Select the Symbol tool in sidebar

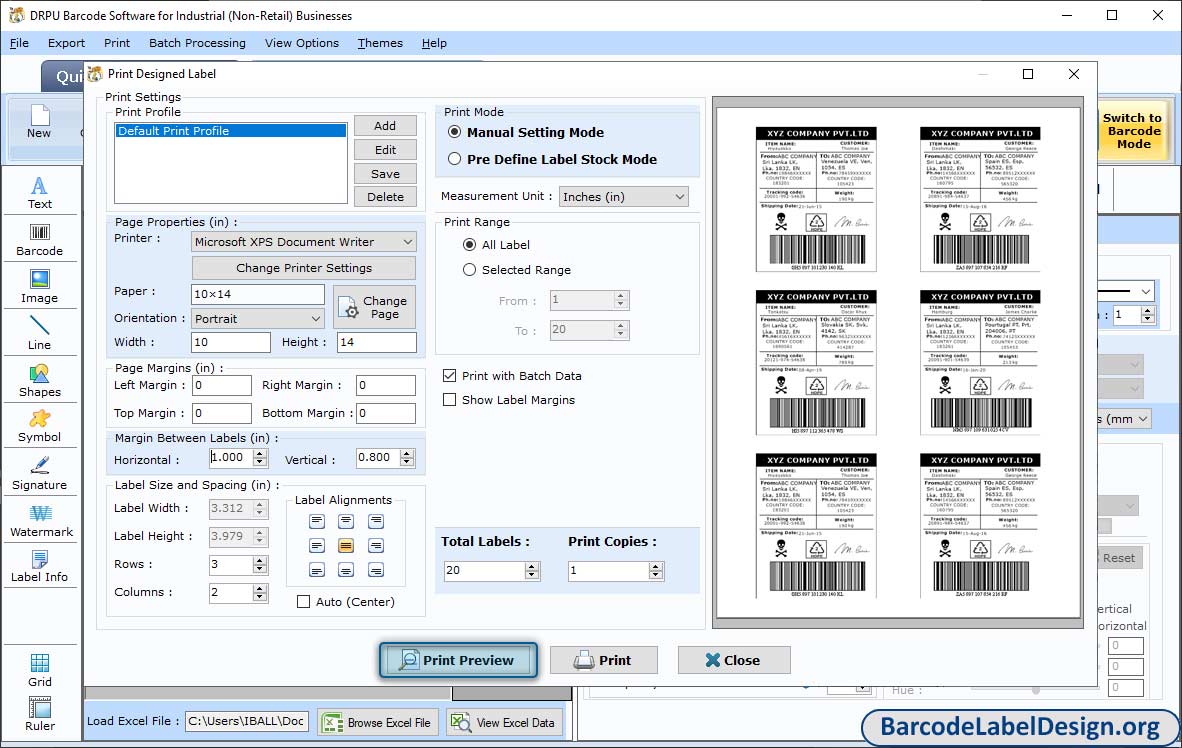tap(39, 426)
